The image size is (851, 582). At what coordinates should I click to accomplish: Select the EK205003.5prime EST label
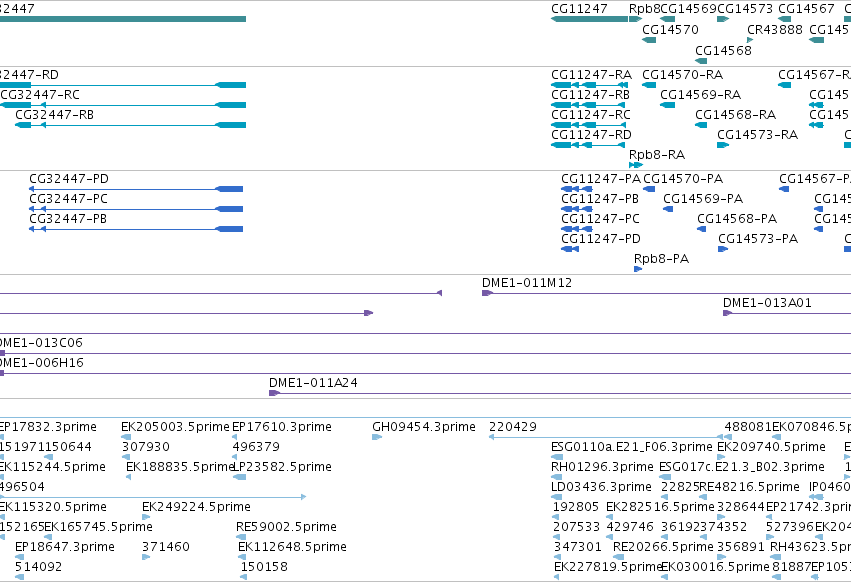[x=175, y=427]
